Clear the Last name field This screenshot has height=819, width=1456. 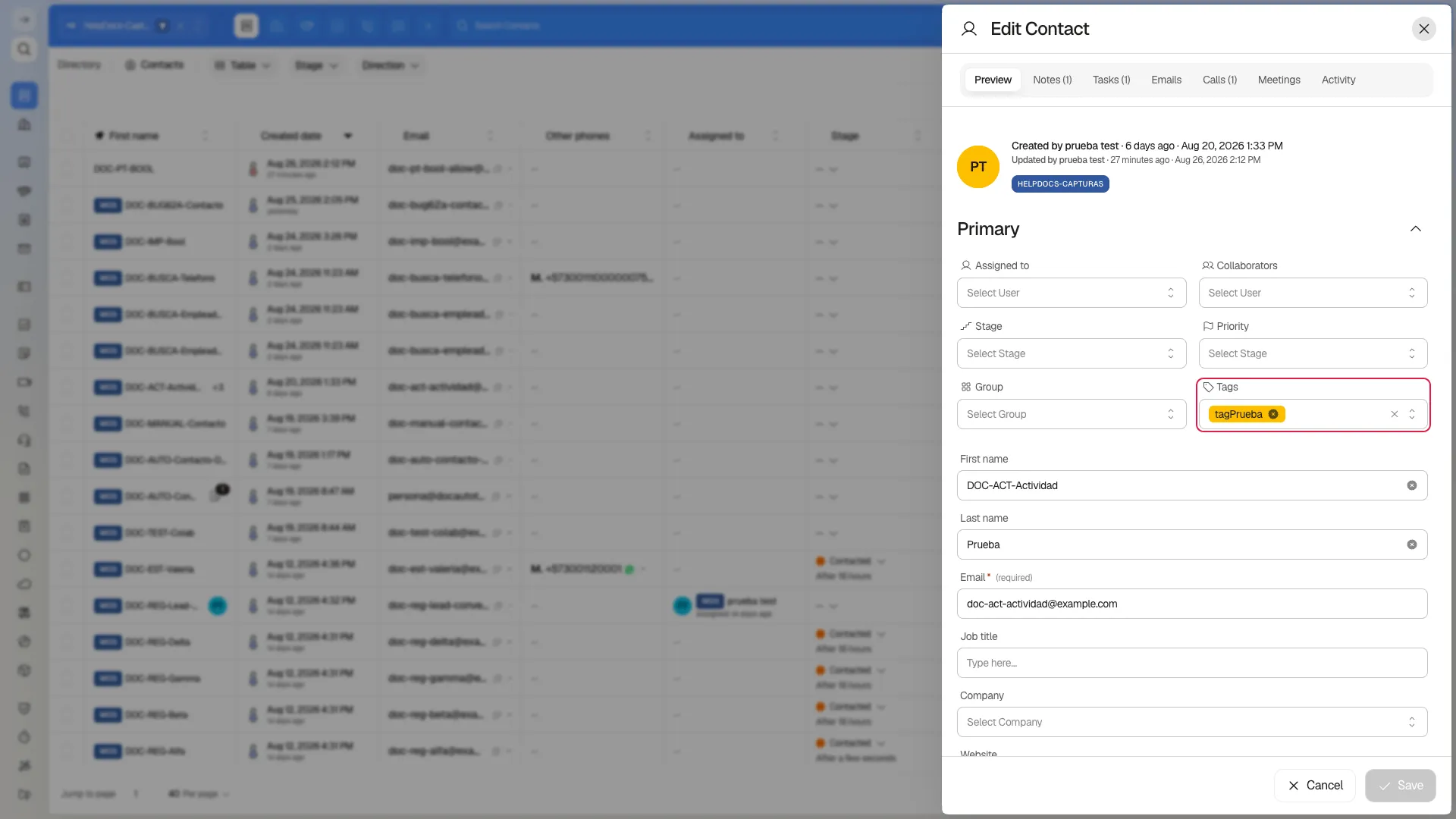[x=1411, y=544]
